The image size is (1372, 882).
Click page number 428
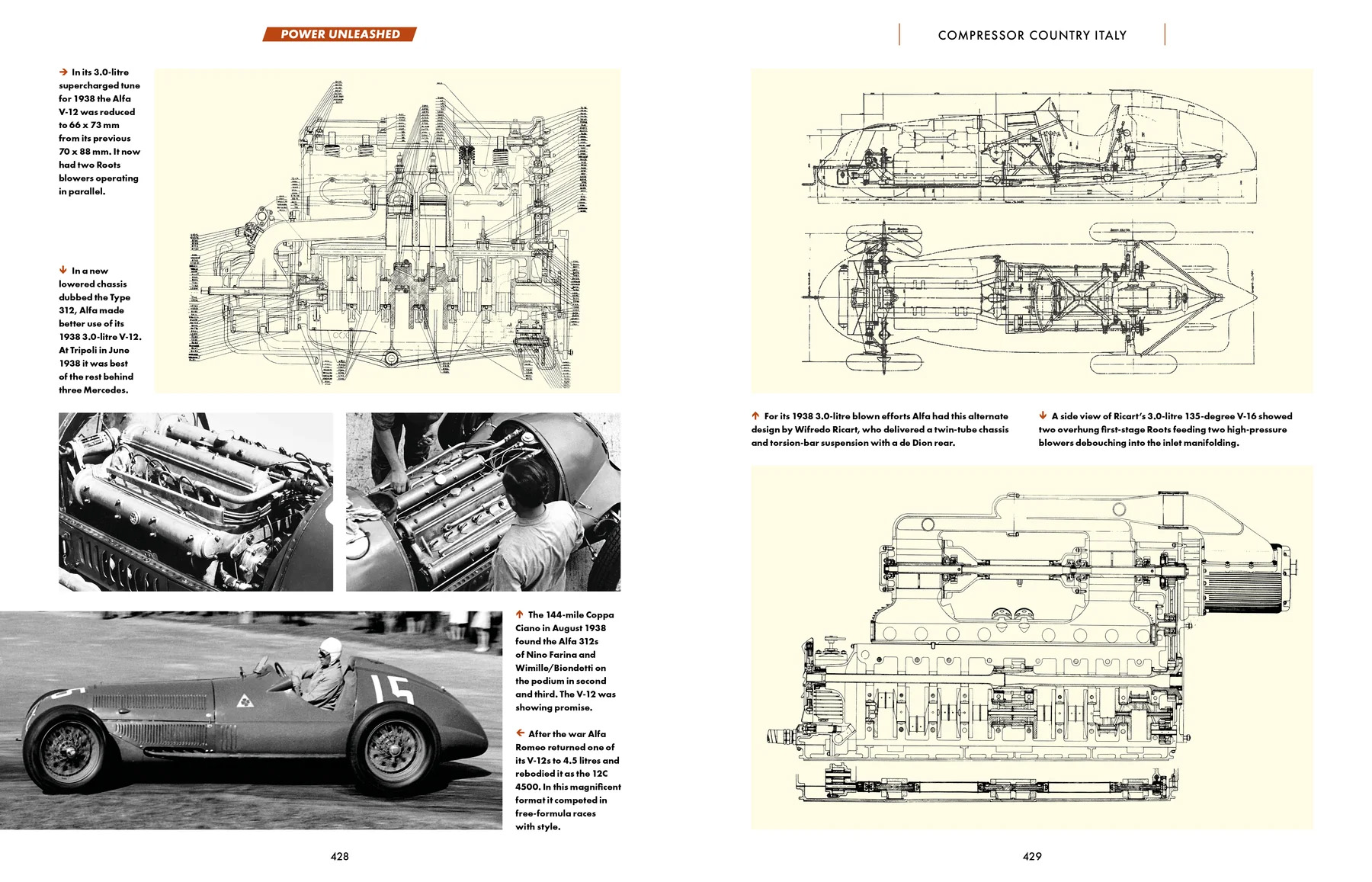(340, 856)
